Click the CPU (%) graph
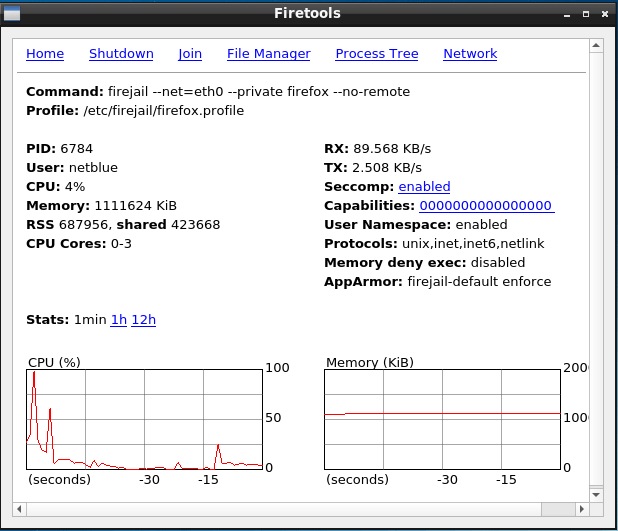Image resolution: width=618 pixels, height=531 pixels. [x=144, y=419]
